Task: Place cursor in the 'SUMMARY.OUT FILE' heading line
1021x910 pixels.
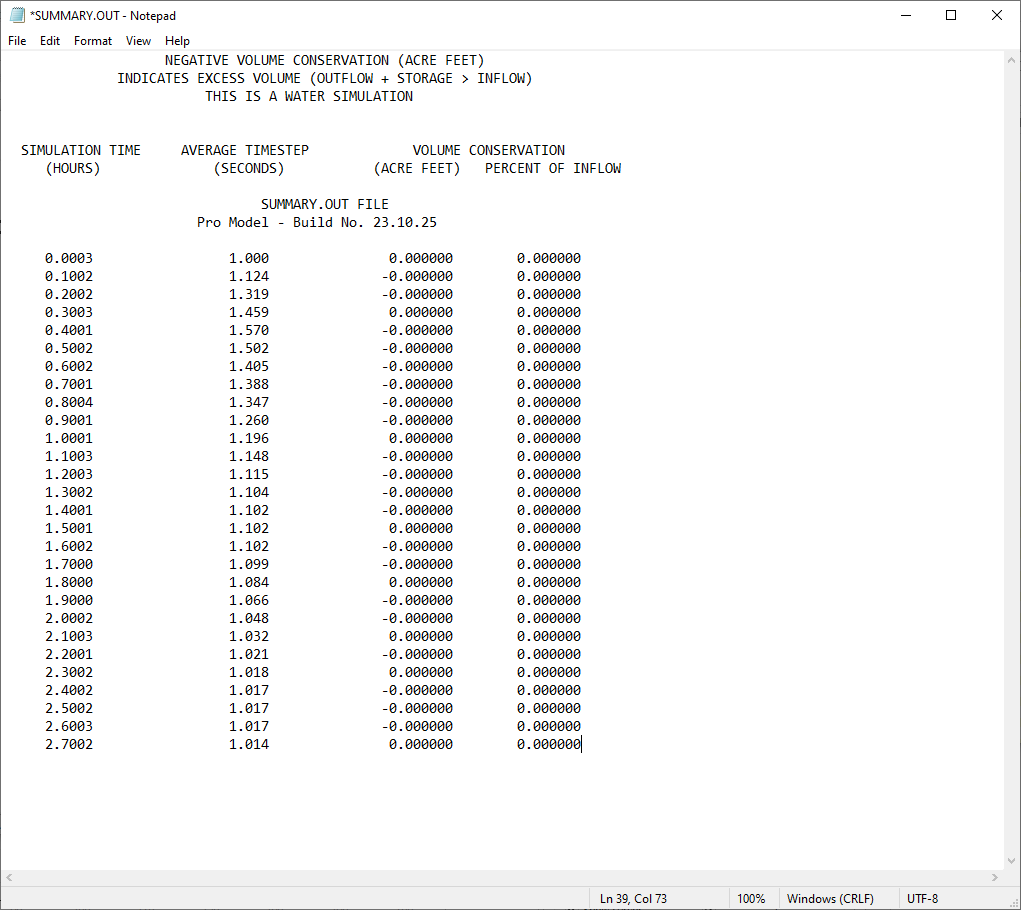Action: [x=324, y=204]
